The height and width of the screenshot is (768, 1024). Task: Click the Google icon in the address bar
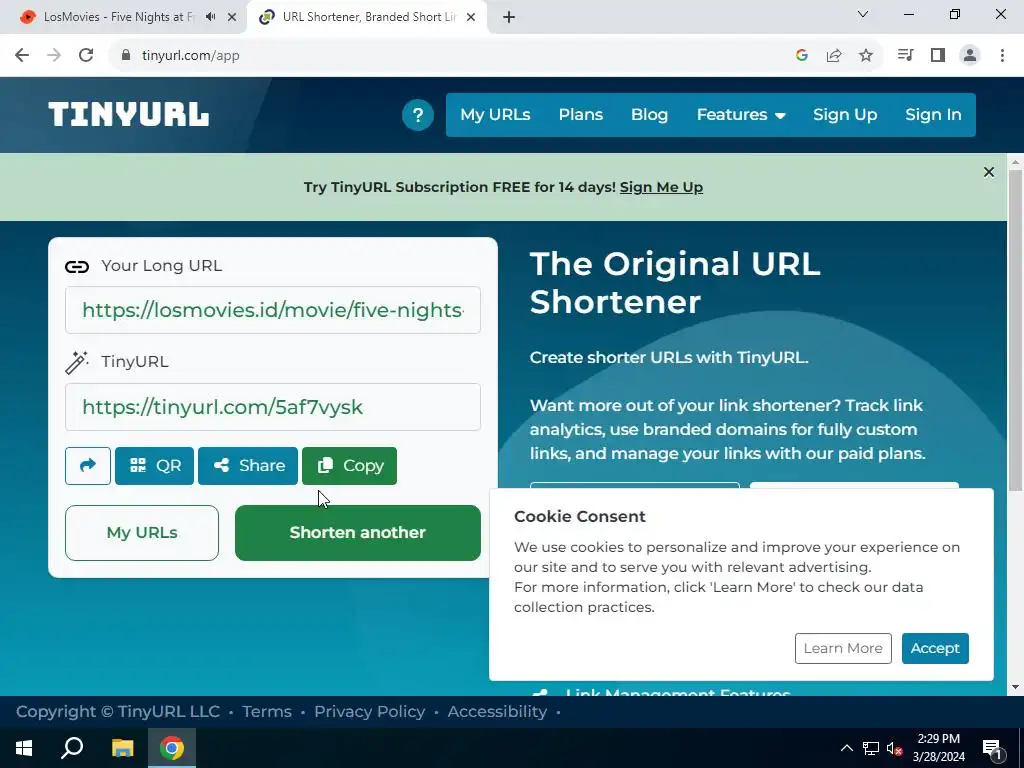802,56
